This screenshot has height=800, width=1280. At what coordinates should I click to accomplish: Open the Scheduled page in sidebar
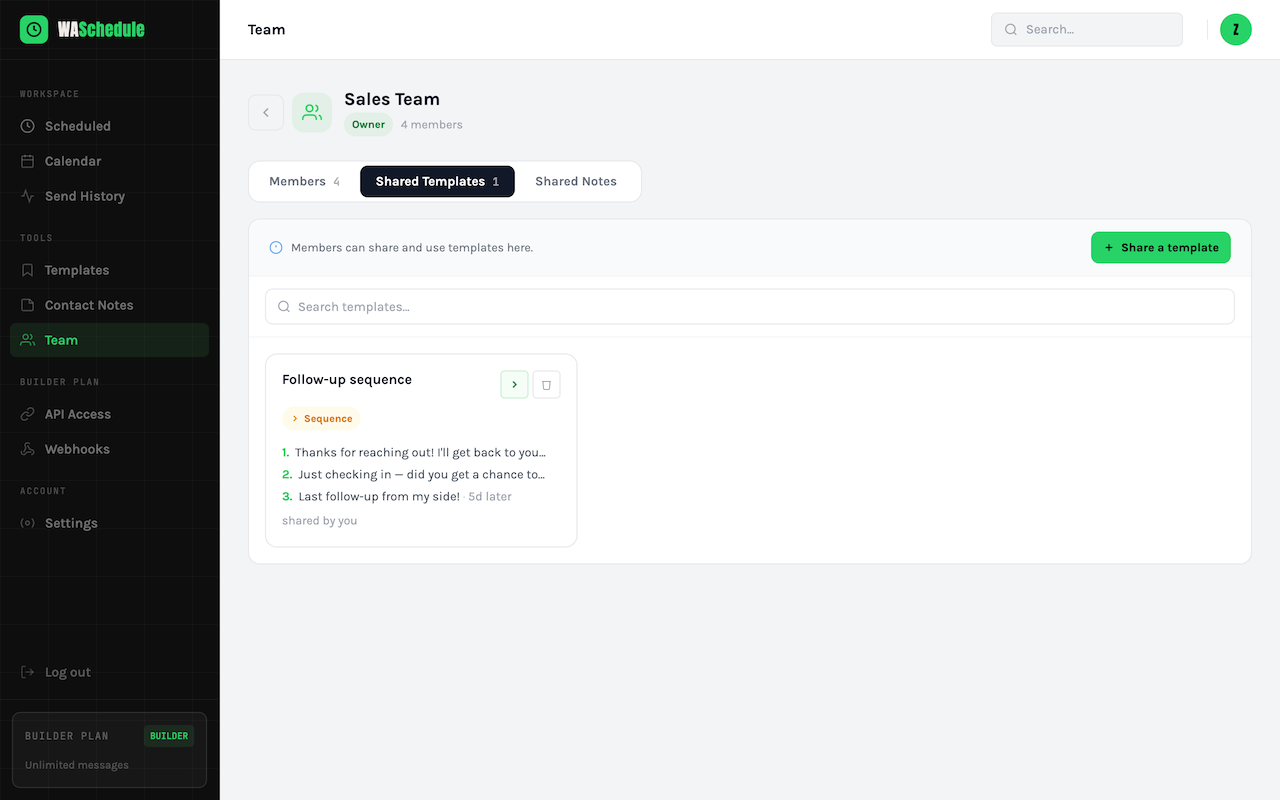[x=77, y=126]
